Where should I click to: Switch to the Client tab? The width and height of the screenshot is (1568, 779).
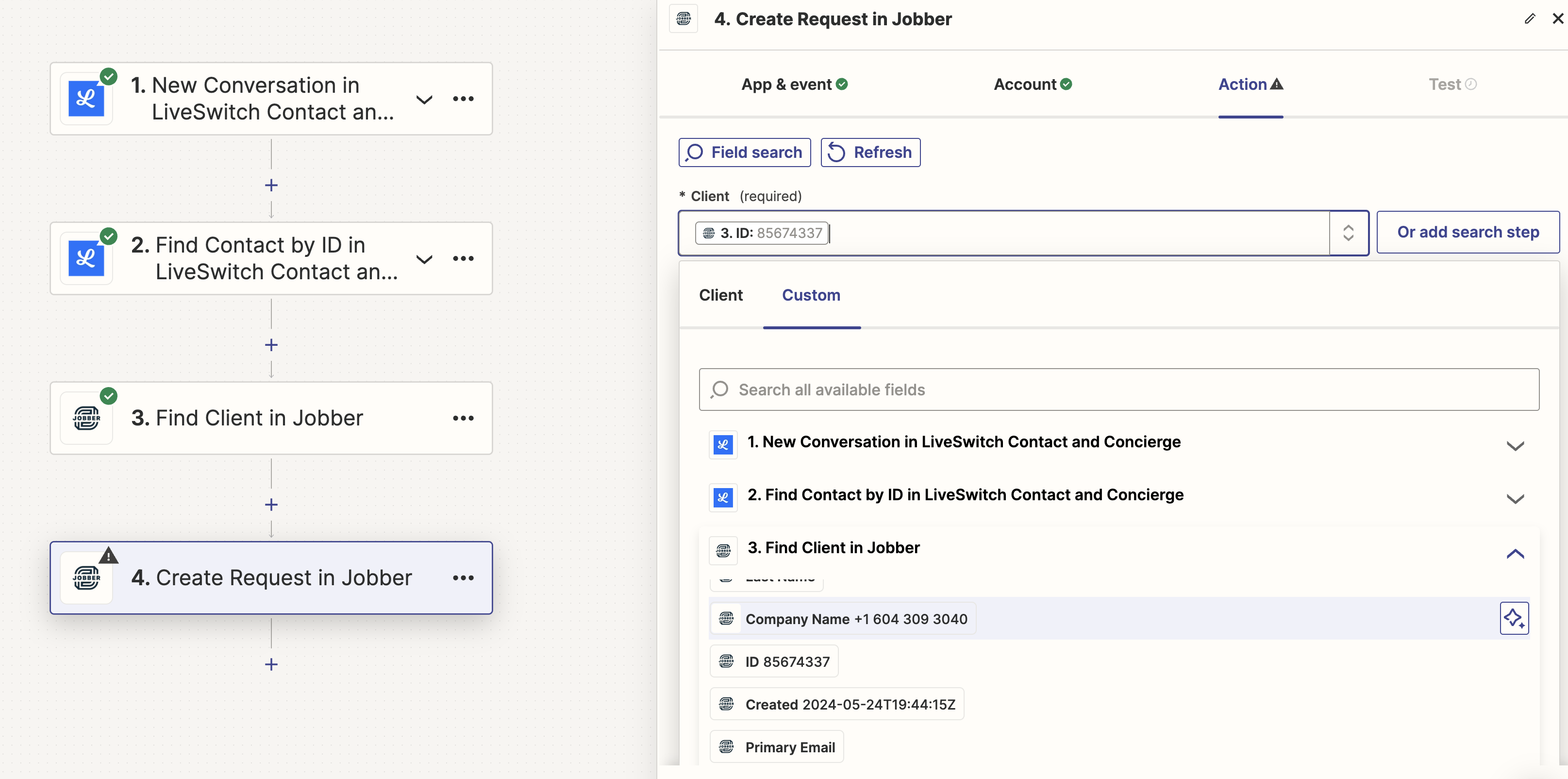tap(721, 295)
